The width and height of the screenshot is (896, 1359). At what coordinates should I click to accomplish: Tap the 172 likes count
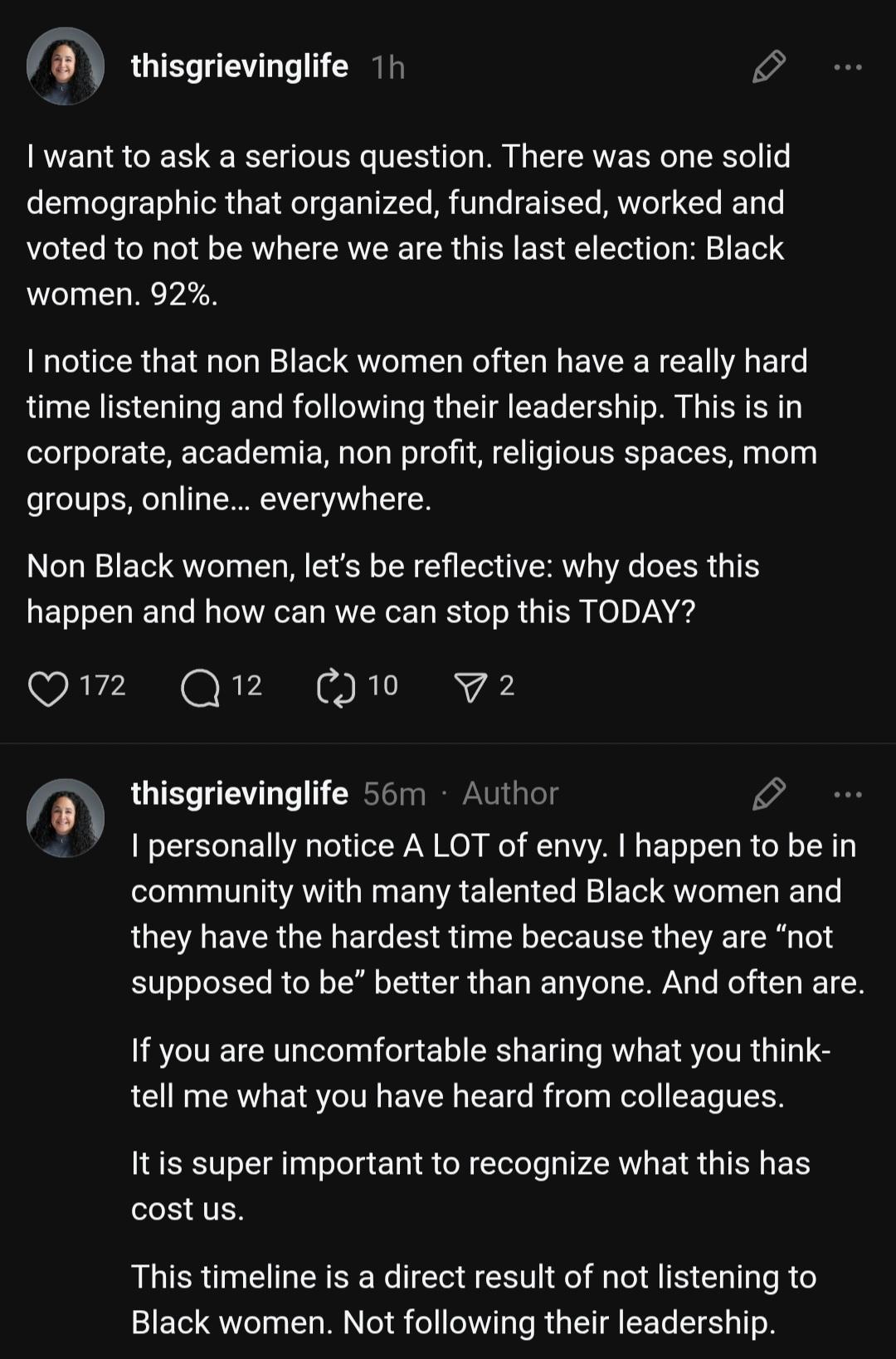point(103,685)
